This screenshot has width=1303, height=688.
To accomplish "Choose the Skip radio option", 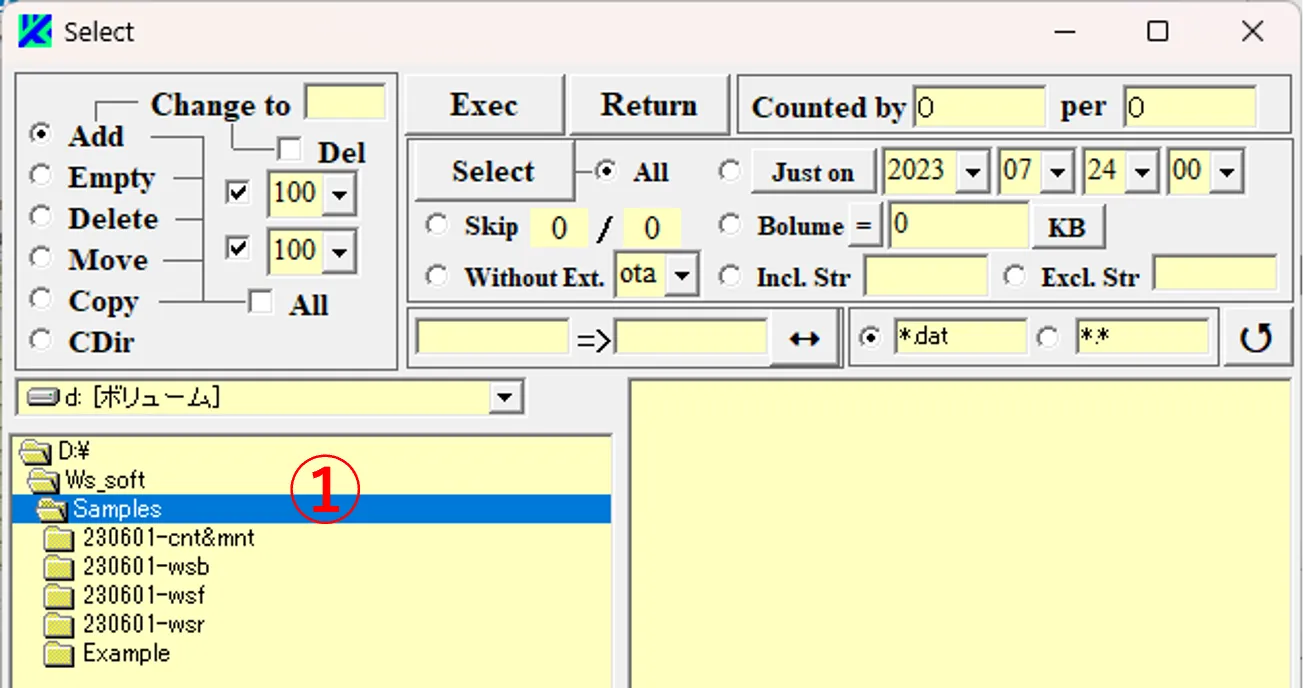I will [x=437, y=225].
